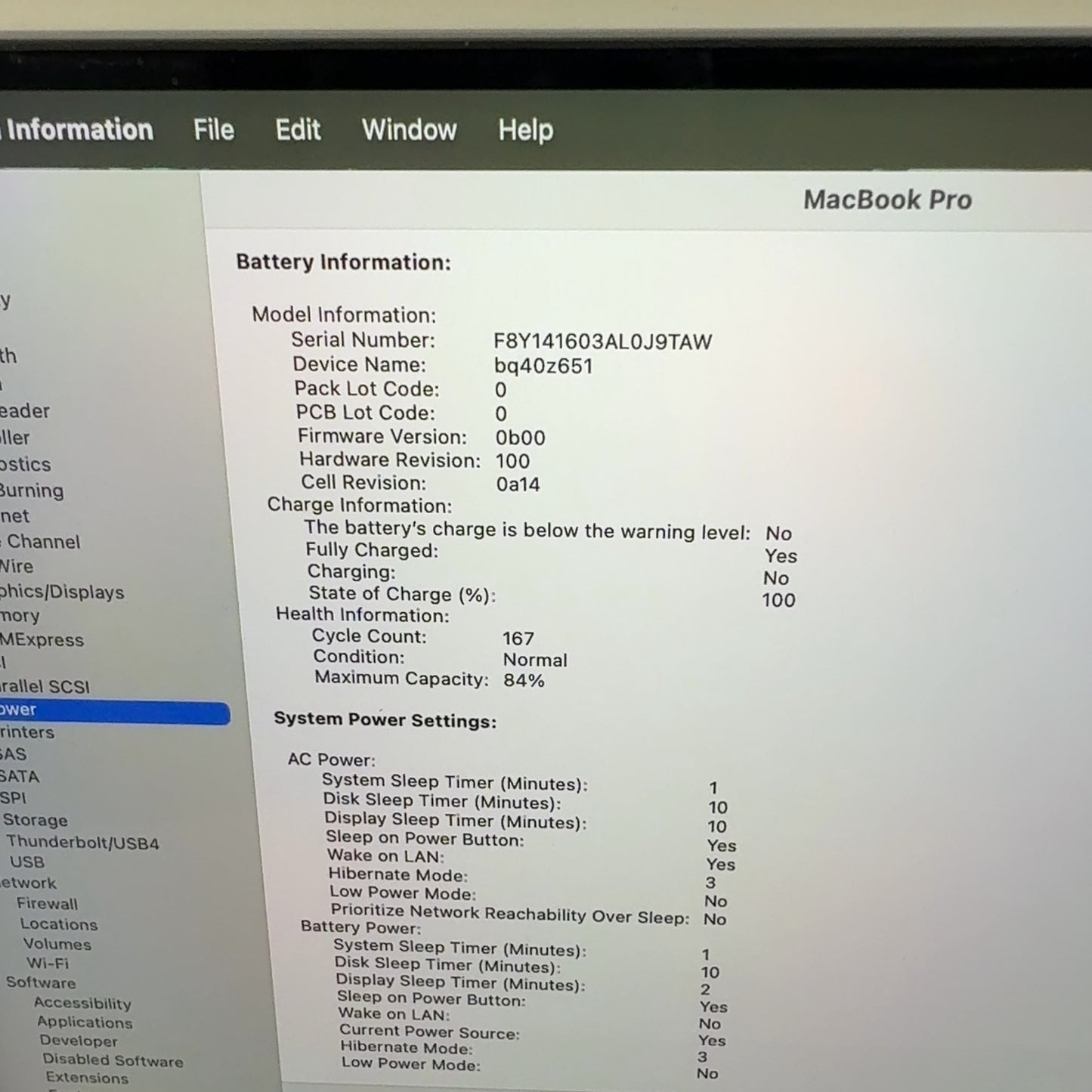Select Fibre Channel in the sidebar

pos(40,542)
